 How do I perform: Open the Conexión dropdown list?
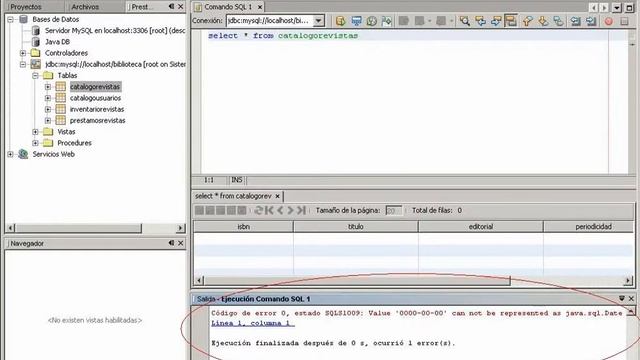[319, 21]
